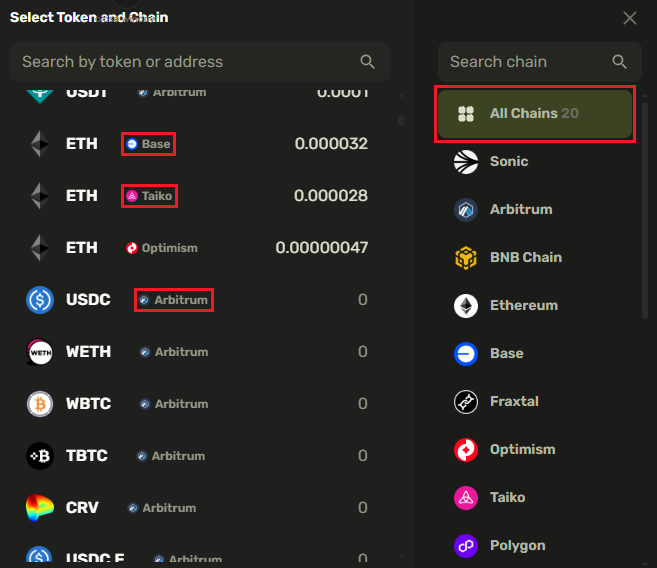The image size is (657, 568).
Task: Click the WBTC bitcoin token icon
Action: click(40, 404)
